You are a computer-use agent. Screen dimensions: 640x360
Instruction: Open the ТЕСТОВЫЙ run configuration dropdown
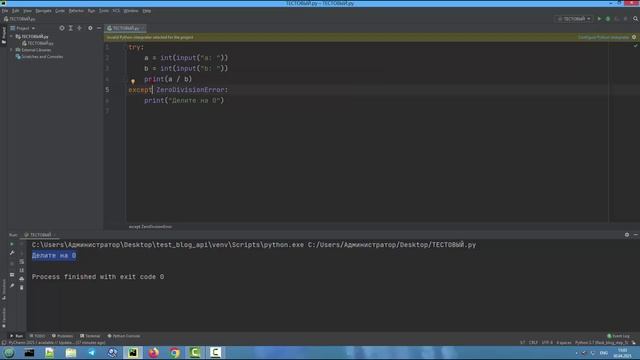click(x=574, y=19)
